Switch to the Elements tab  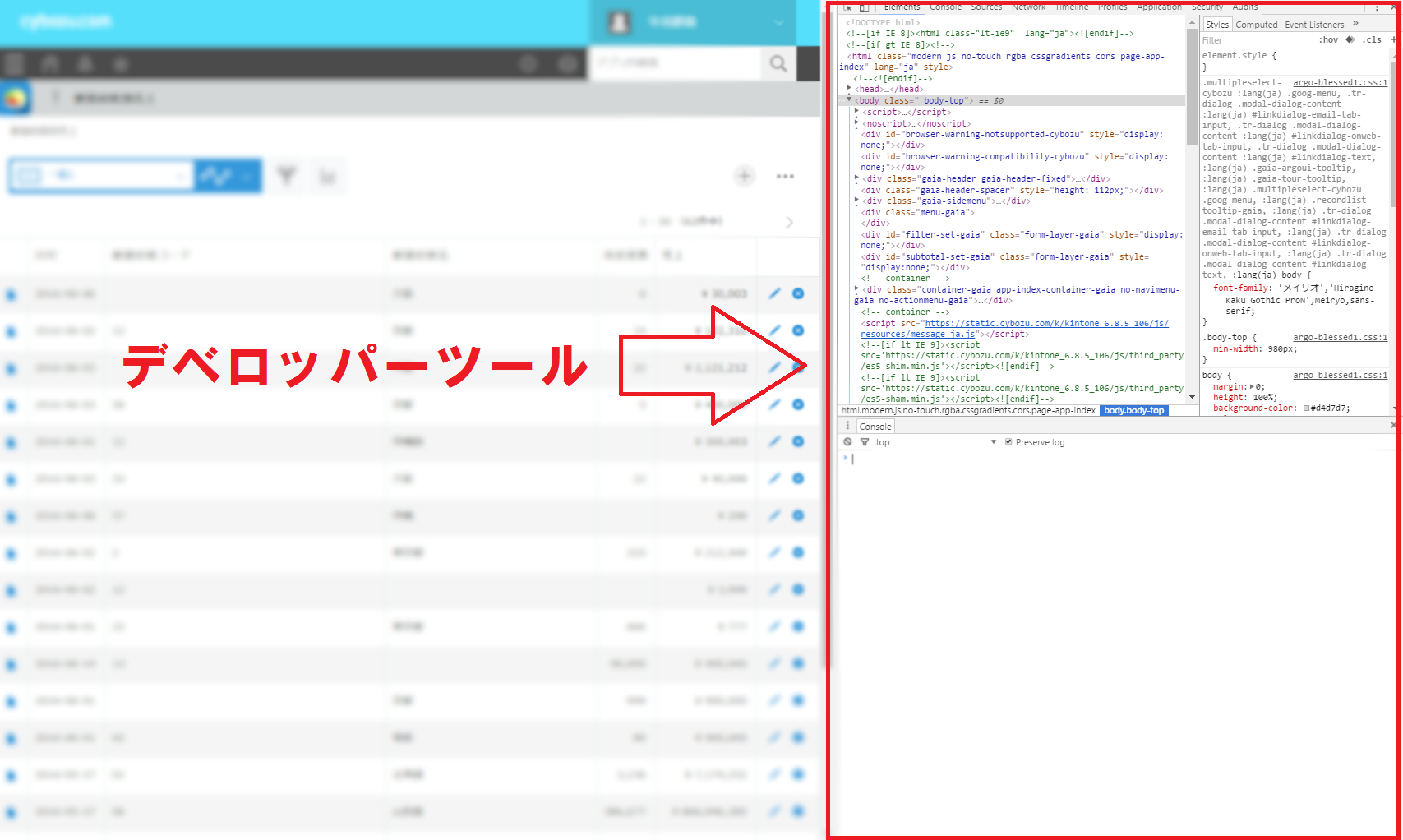pyautogui.click(x=902, y=7)
